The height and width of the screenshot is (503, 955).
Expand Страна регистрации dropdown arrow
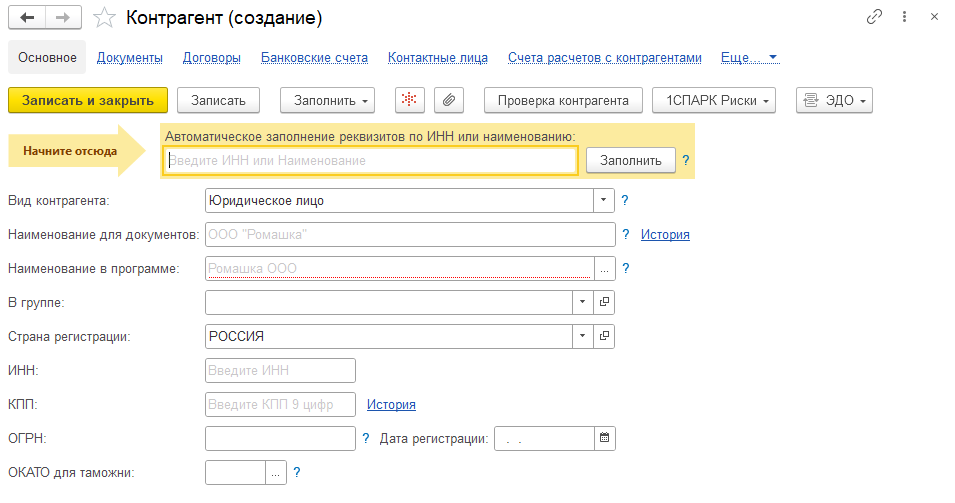click(x=583, y=336)
